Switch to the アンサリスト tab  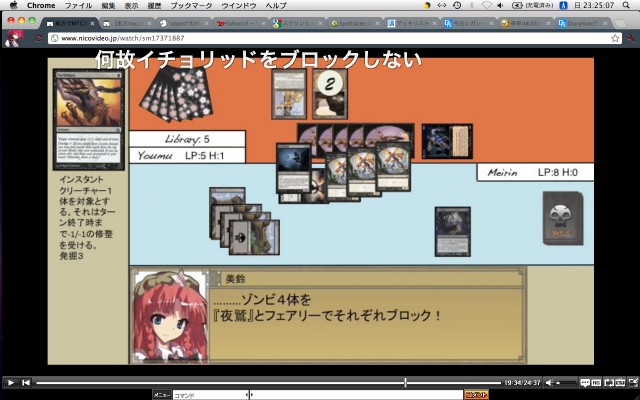click(410, 24)
